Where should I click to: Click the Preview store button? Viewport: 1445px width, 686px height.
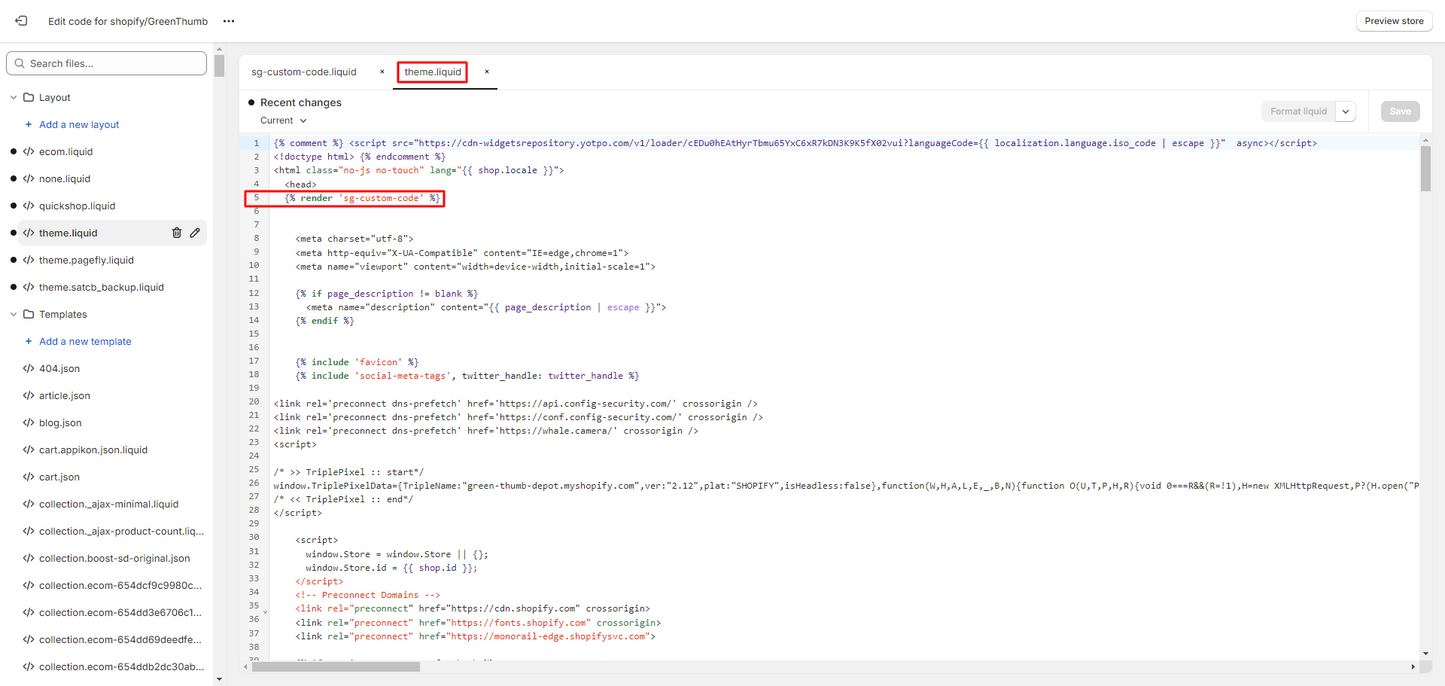pos(1394,21)
